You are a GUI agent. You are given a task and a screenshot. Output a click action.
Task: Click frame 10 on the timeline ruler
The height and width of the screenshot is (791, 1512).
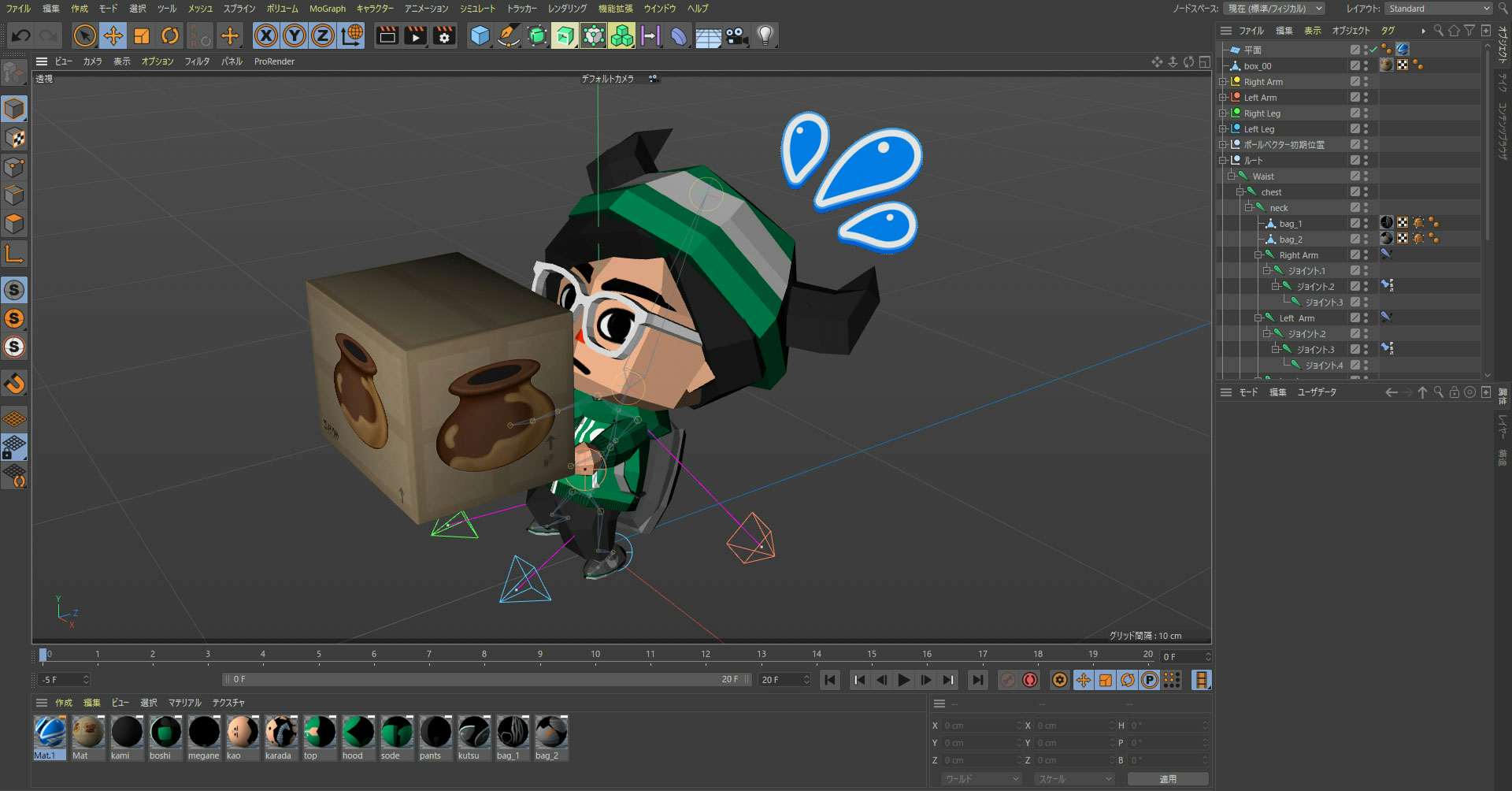point(595,654)
